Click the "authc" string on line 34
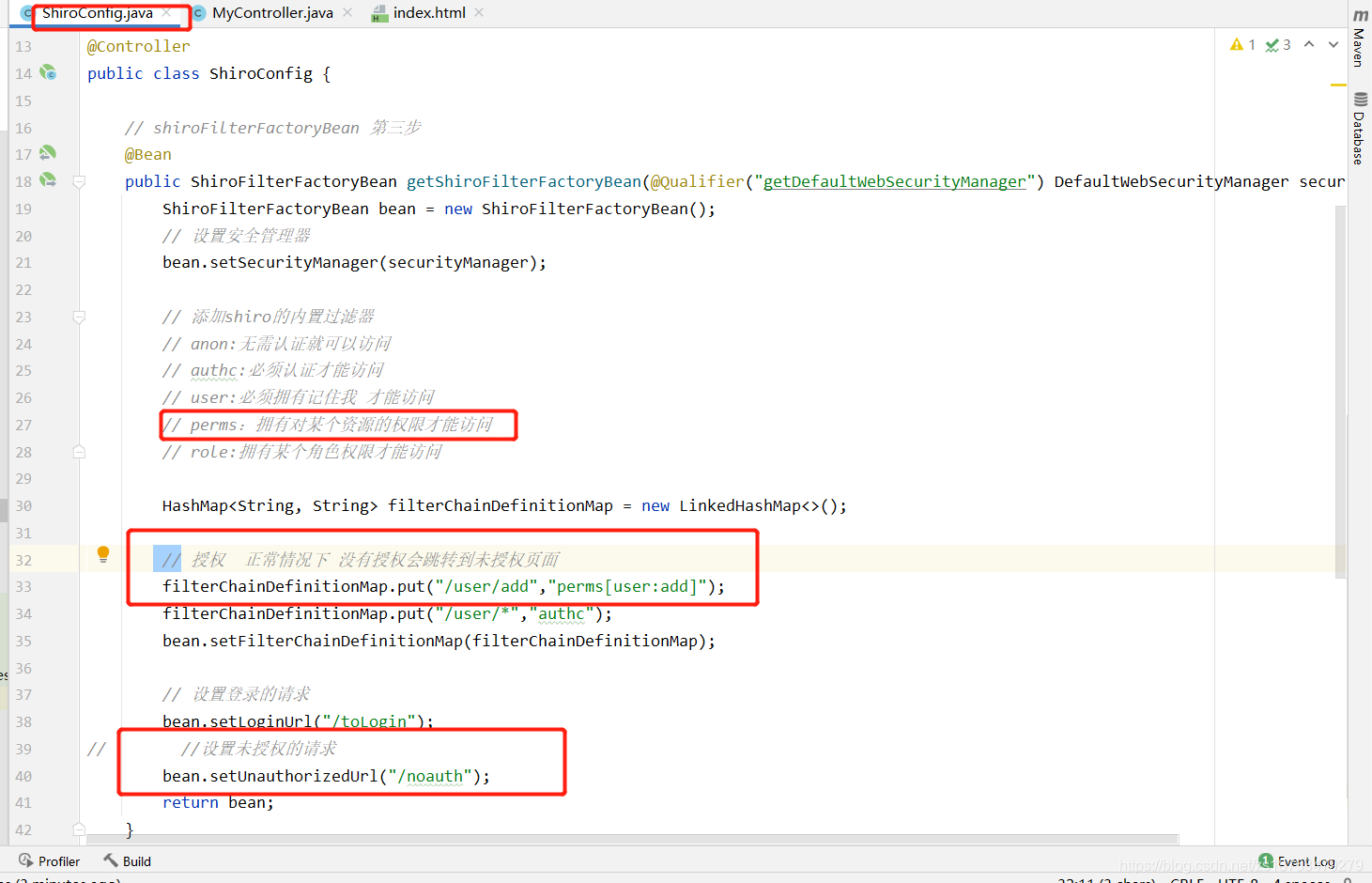Image resolution: width=1372 pixels, height=883 pixels. click(562, 613)
